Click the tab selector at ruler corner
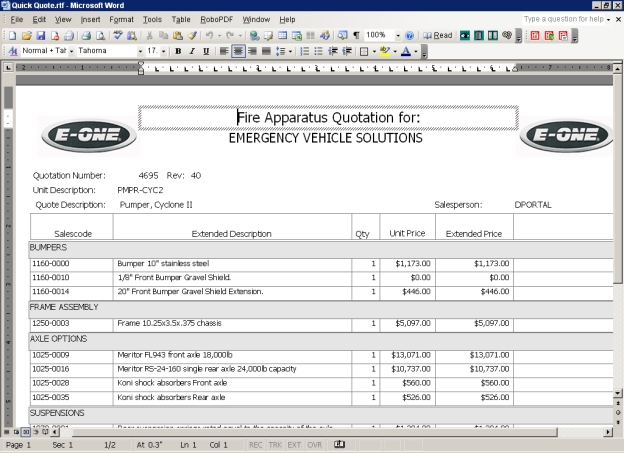The width and height of the screenshot is (624, 453). tap(8, 68)
